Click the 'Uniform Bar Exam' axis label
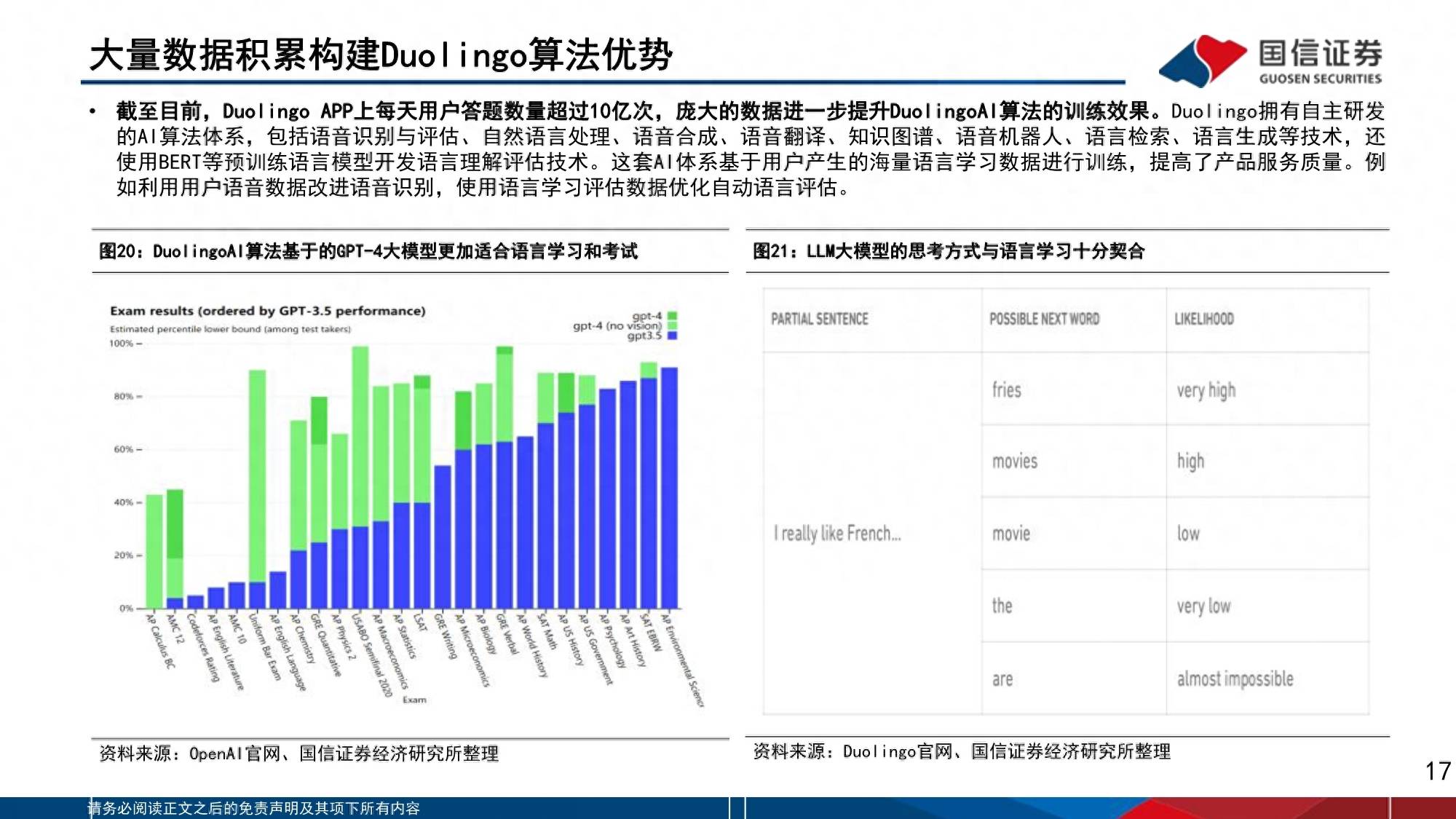The image size is (1456, 819). [x=264, y=647]
